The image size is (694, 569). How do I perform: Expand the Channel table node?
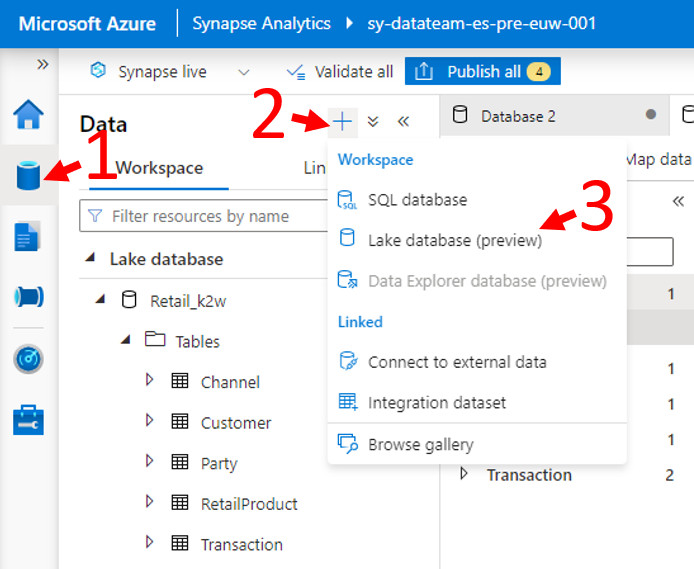(150, 380)
